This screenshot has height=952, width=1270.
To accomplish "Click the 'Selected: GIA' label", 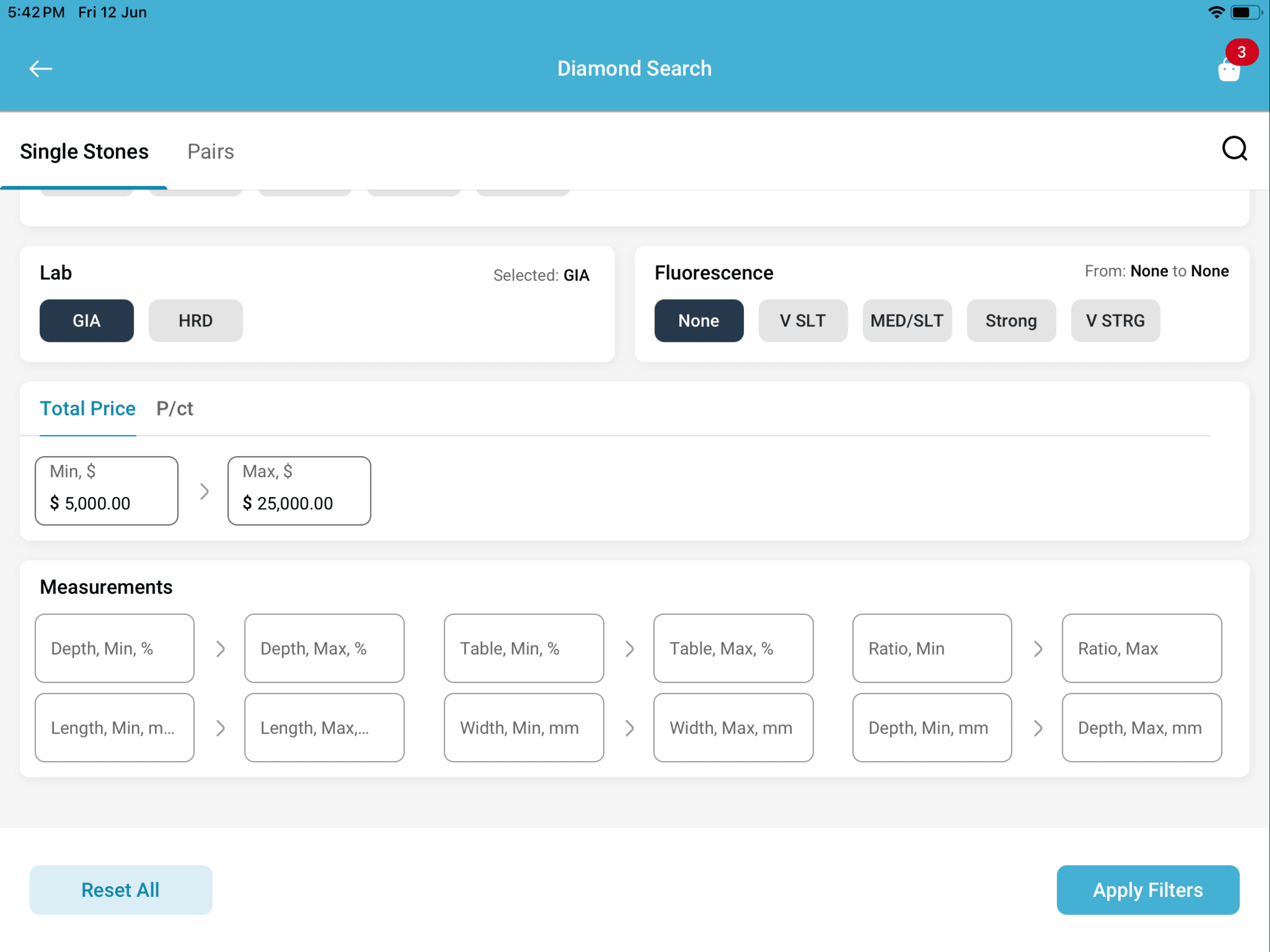I will point(541,275).
